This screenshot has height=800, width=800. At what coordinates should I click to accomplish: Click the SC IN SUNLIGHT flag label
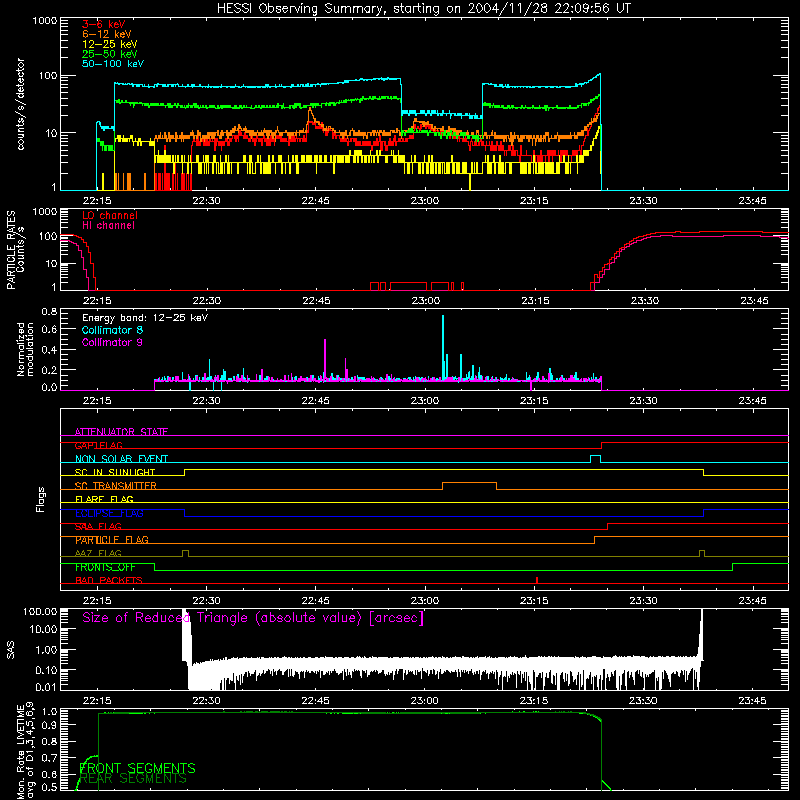pyautogui.click(x=115, y=472)
